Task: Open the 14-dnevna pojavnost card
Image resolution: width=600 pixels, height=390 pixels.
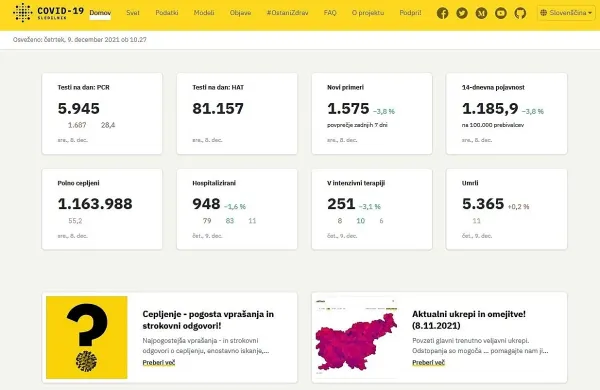Action: pyautogui.click(x=507, y=114)
